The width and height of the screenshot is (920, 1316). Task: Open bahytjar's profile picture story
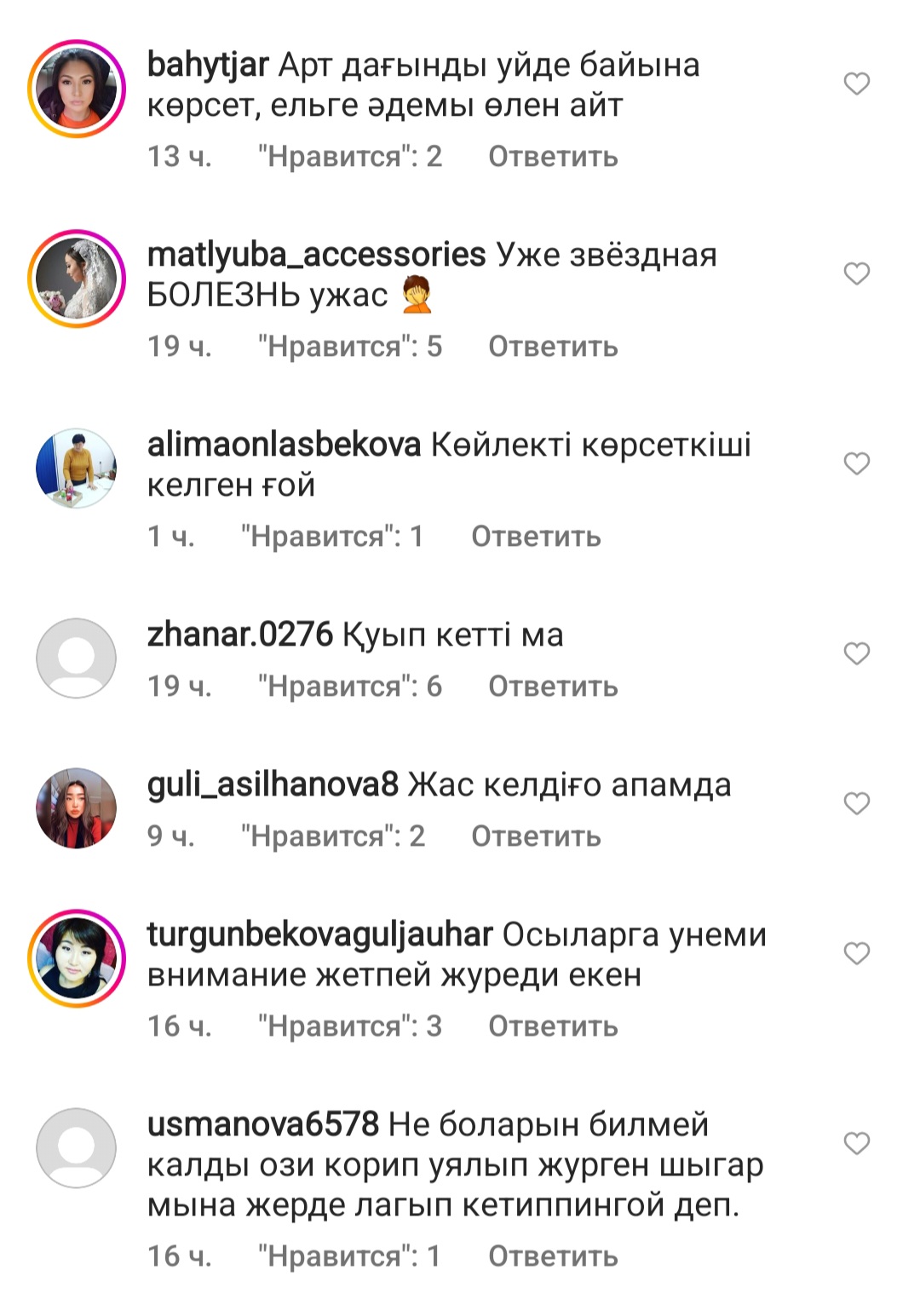click(x=77, y=89)
